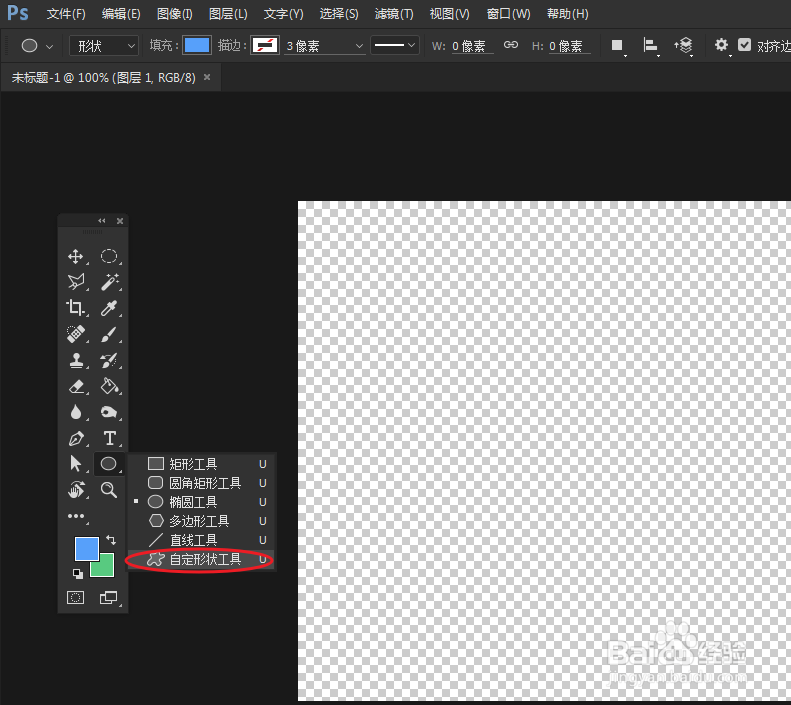Select the Eraser tool
This screenshot has height=705, width=791.
click(76, 386)
